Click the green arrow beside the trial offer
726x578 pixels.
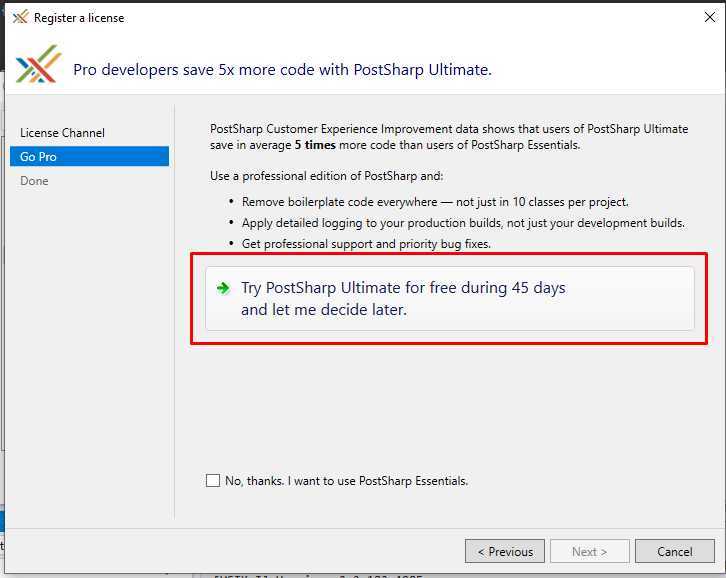(223, 288)
